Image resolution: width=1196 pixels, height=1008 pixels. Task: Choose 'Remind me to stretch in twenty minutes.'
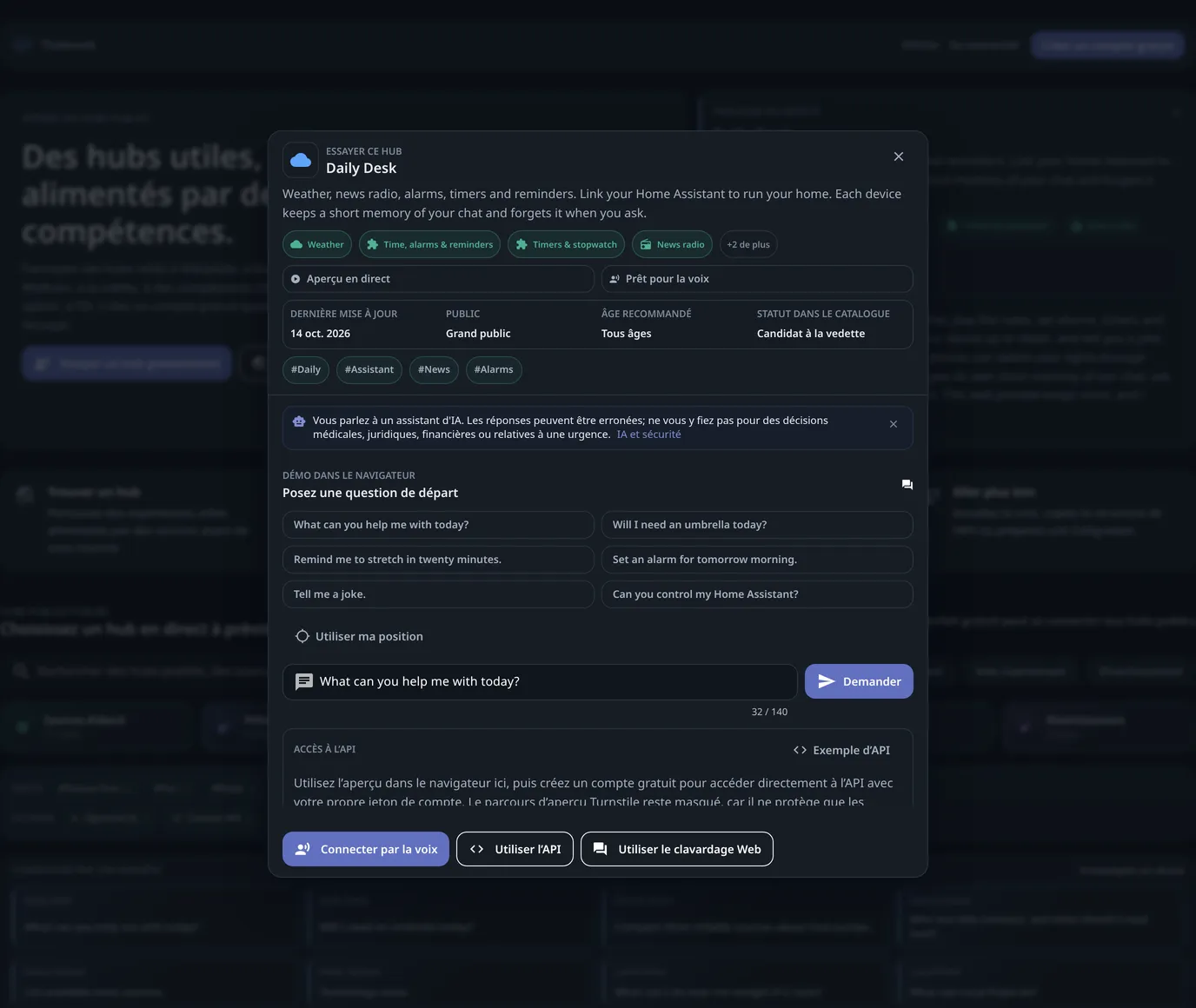(x=438, y=560)
